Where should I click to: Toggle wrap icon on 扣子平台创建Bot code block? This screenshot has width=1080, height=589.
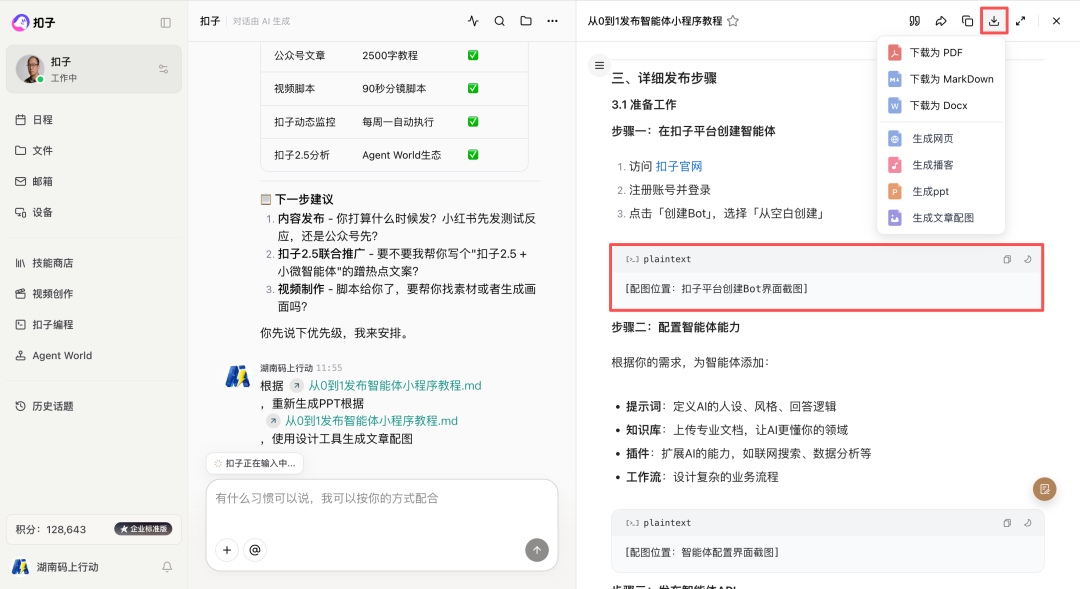click(1027, 259)
